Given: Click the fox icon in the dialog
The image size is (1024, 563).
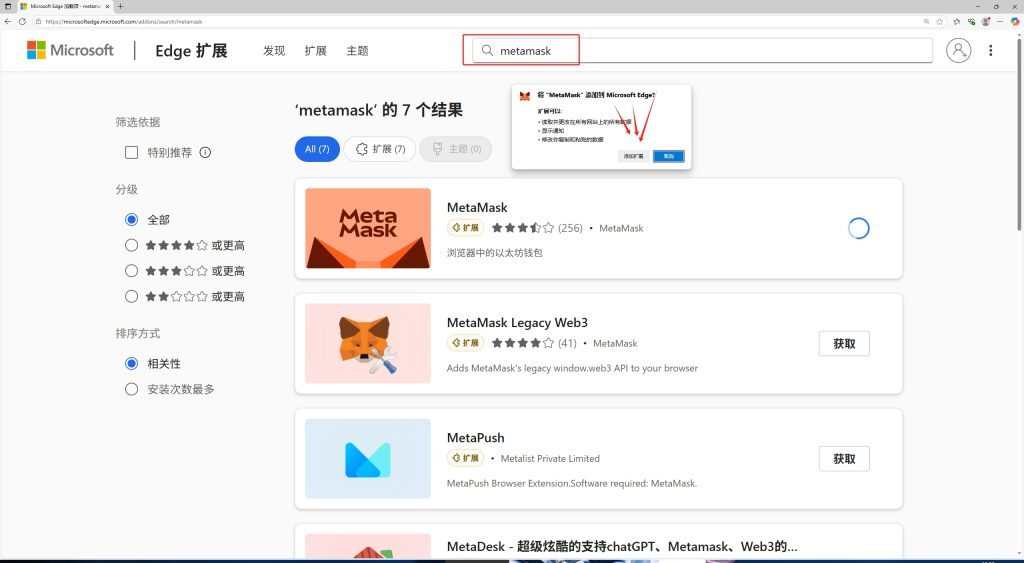Looking at the screenshot, I should (524, 96).
